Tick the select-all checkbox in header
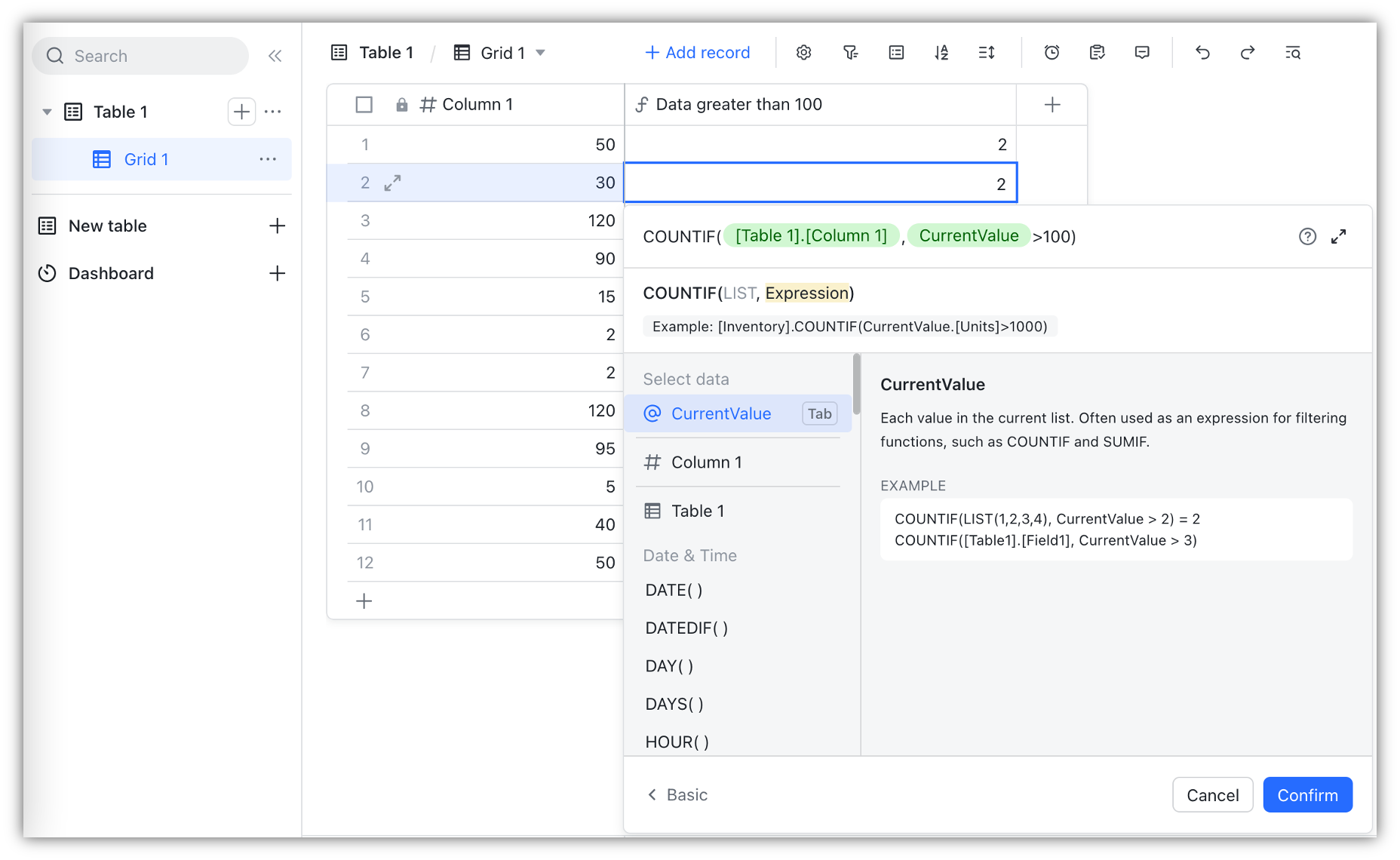This screenshot has width=1400, height=860. click(364, 105)
